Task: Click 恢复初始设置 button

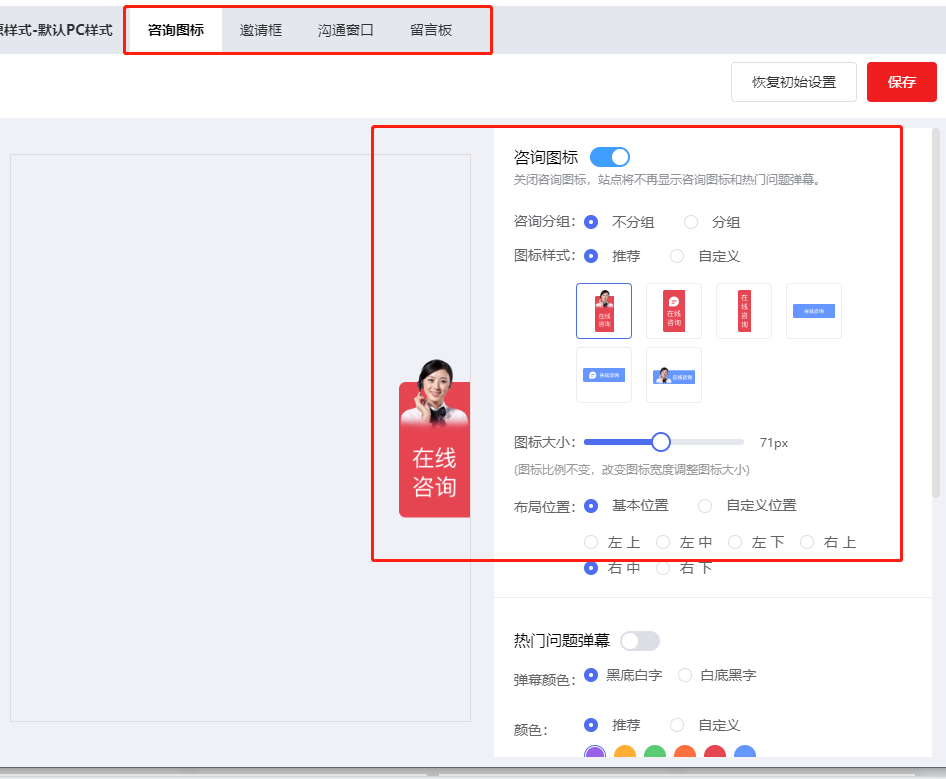Action: tap(794, 82)
